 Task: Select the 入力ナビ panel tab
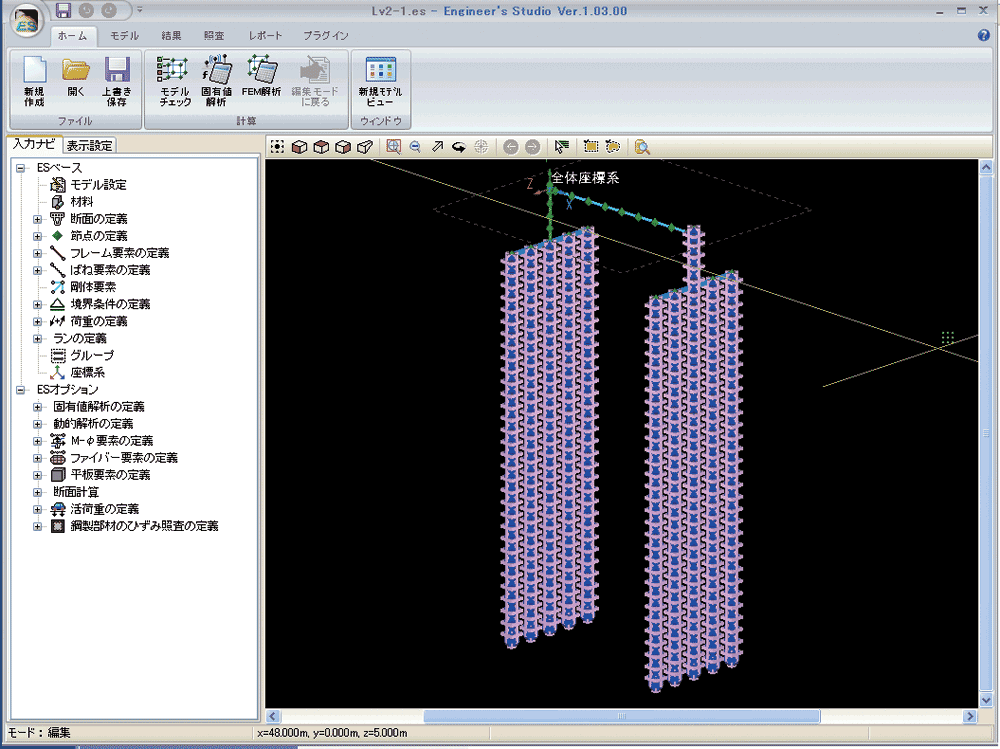tap(34, 145)
